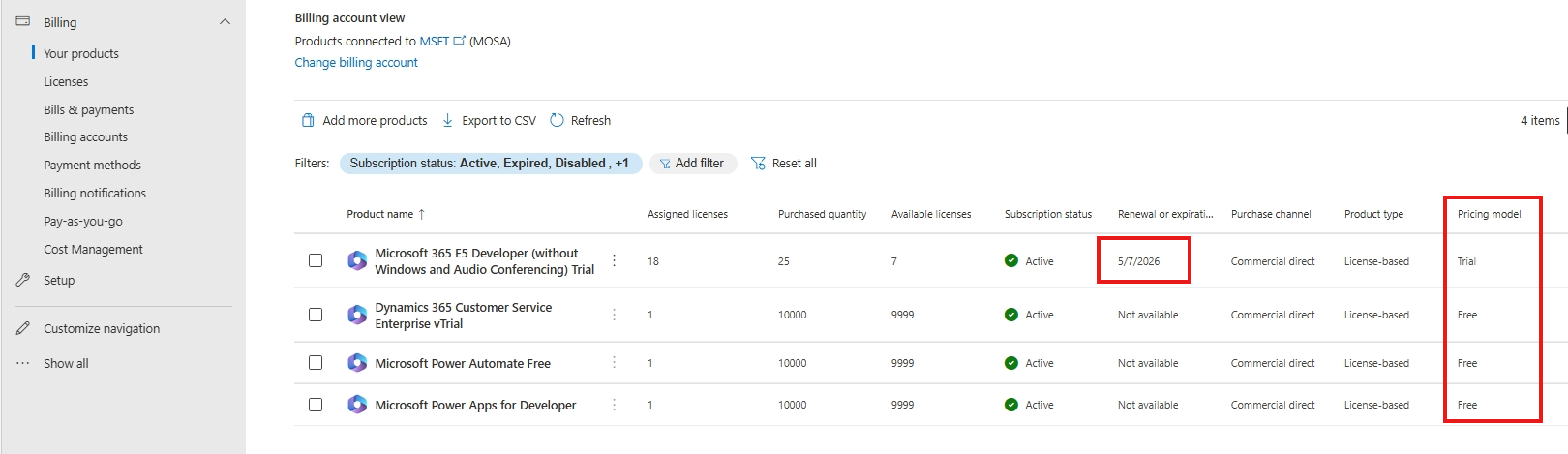
Task: Open Microsoft Power Automate Free product name
Action: coord(463,363)
